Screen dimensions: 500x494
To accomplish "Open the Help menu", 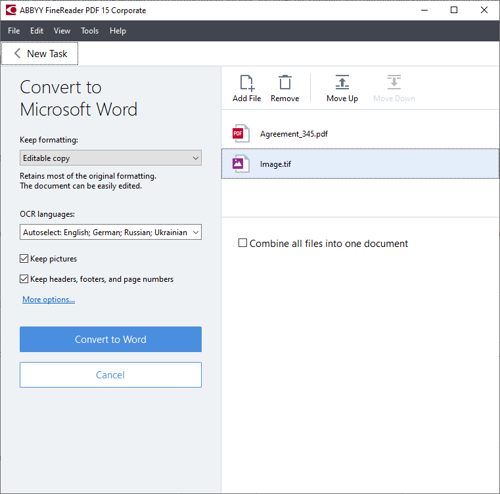I will [118, 31].
